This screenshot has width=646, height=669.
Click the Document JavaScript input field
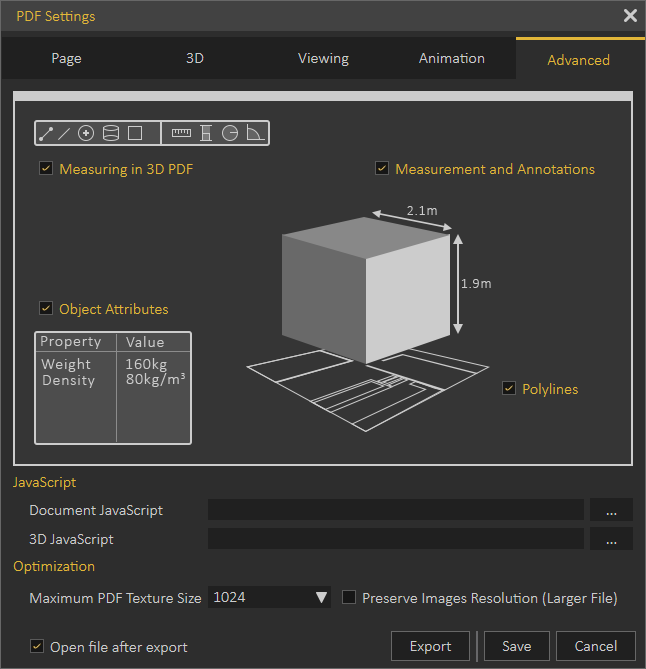tap(396, 510)
